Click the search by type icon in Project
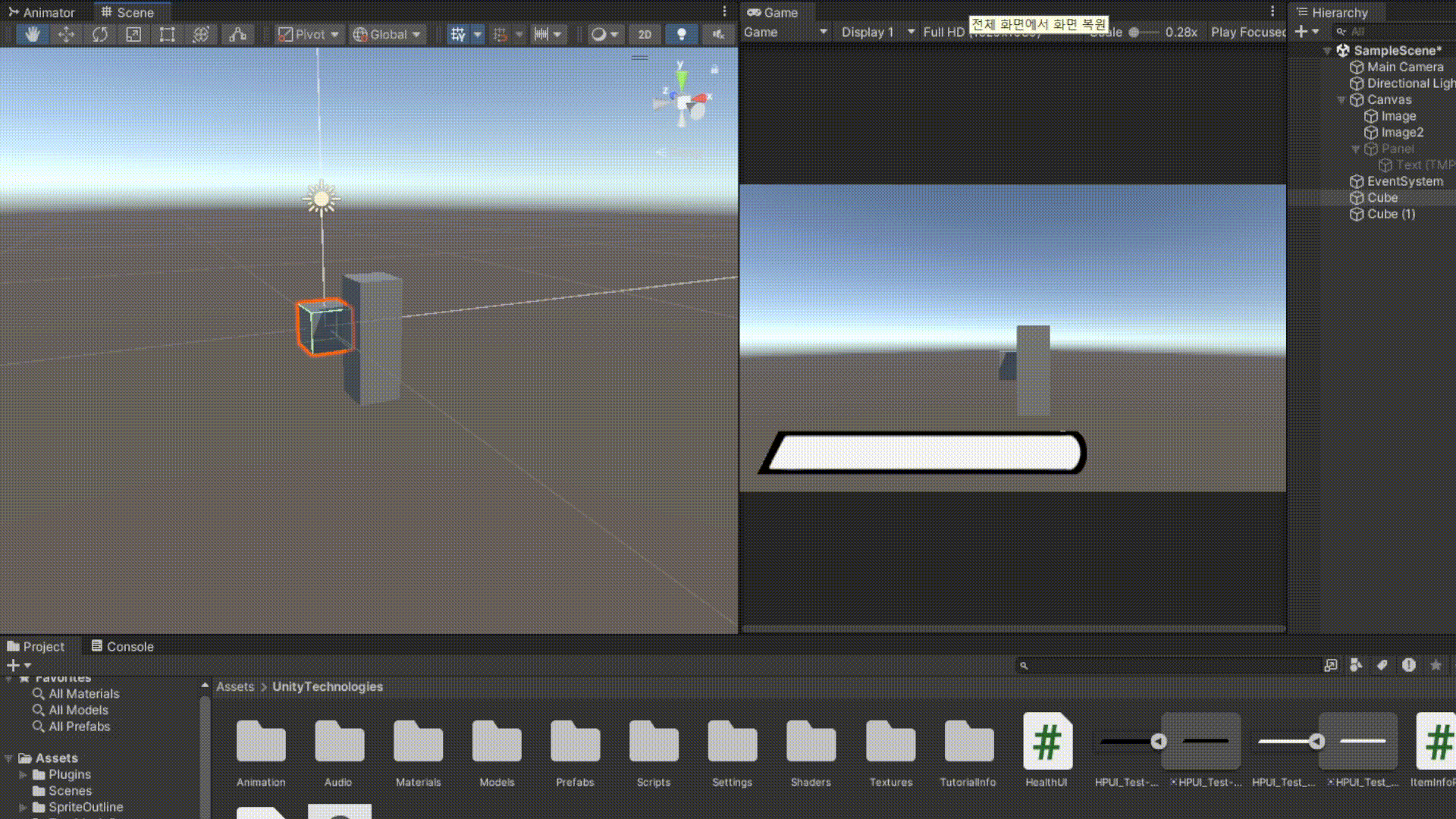 pyautogui.click(x=1356, y=665)
